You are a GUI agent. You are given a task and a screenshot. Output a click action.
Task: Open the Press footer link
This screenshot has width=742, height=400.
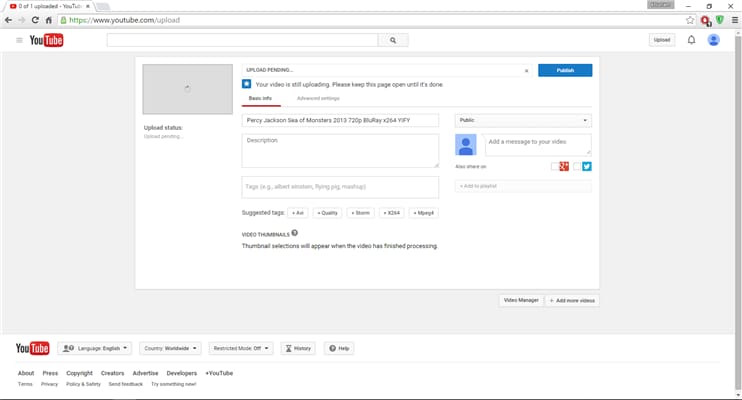click(x=50, y=373)
